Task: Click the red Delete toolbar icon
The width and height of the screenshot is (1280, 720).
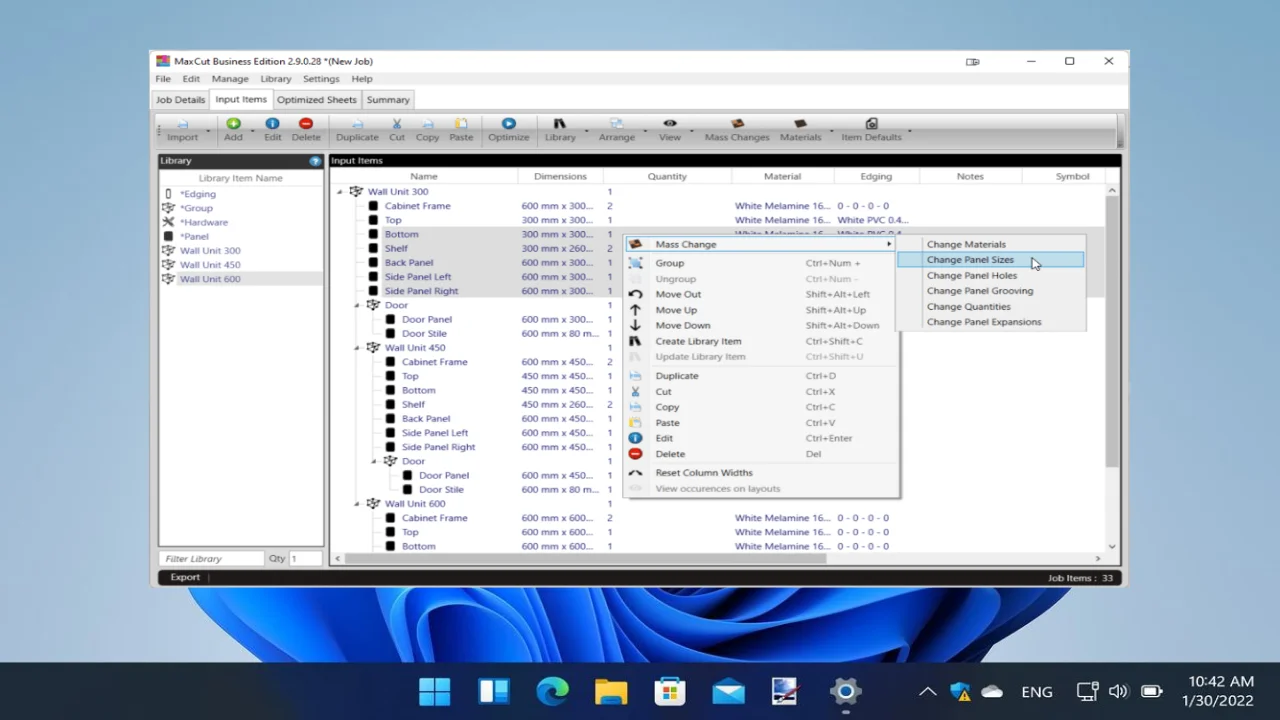Action: pyautogui.click(x=306, y=124)
